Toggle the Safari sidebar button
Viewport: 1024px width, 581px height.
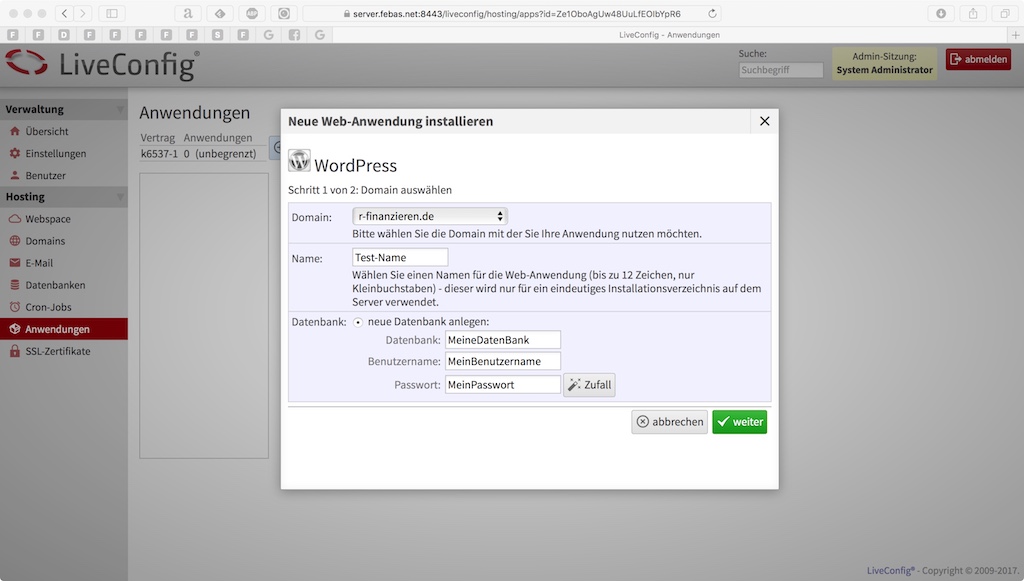pyautogui.click(x=112, y=13)
